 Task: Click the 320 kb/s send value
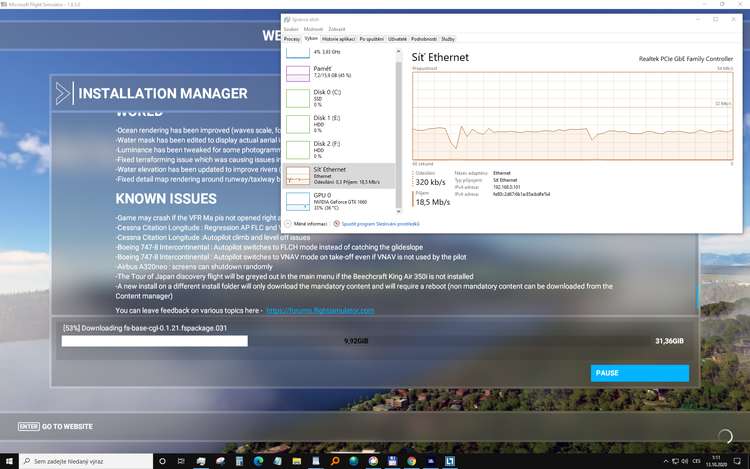[x=430, y=182]
